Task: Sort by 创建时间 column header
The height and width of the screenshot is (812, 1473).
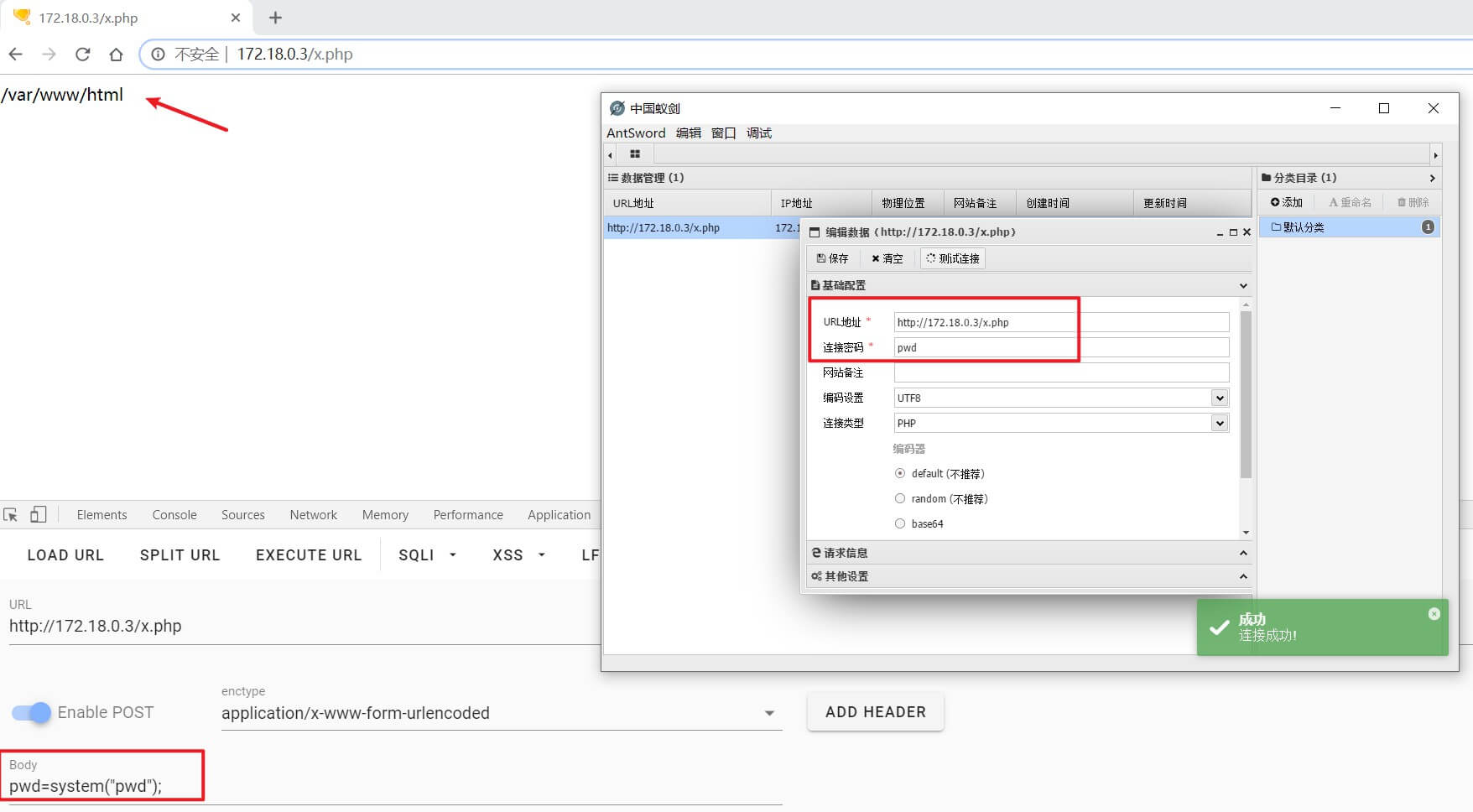Action: pos(1075,203)
